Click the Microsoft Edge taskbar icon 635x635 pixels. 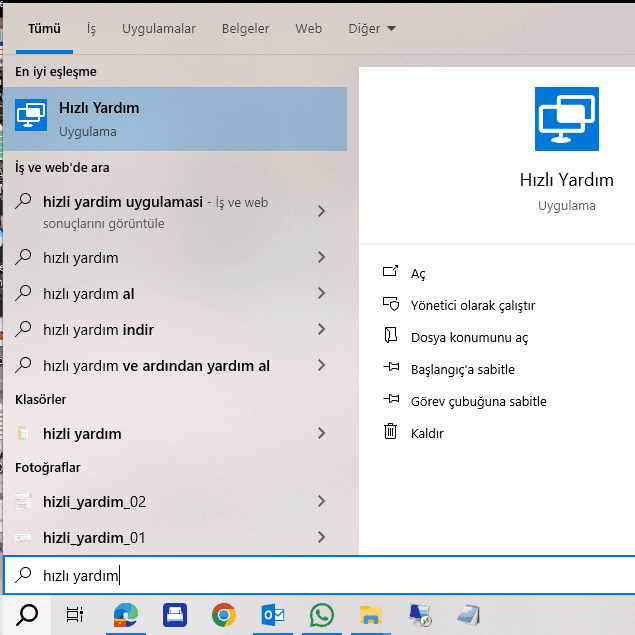click(x=125, y=614)
